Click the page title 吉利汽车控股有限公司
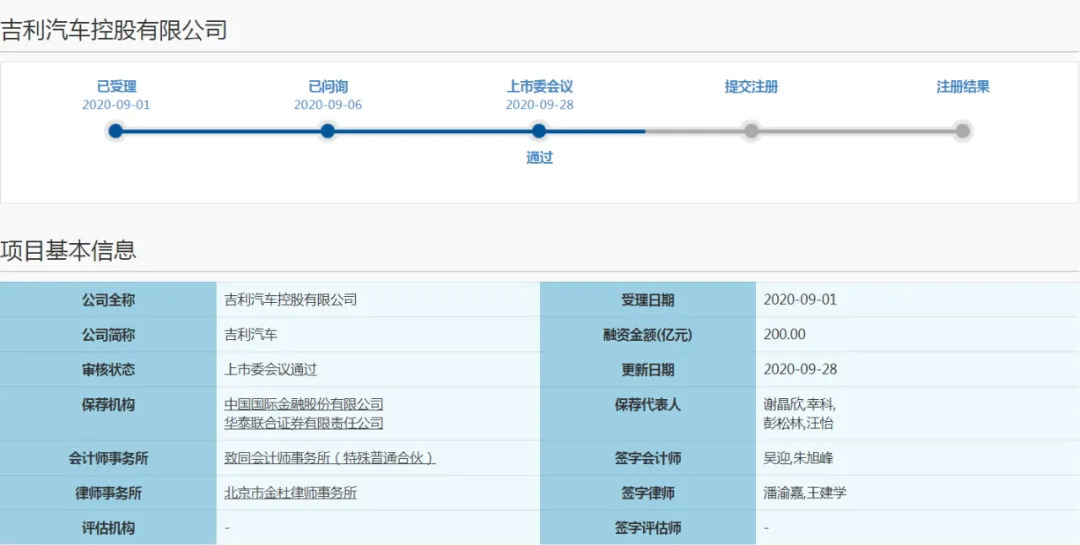1080x545 pixels. (114, 30)
